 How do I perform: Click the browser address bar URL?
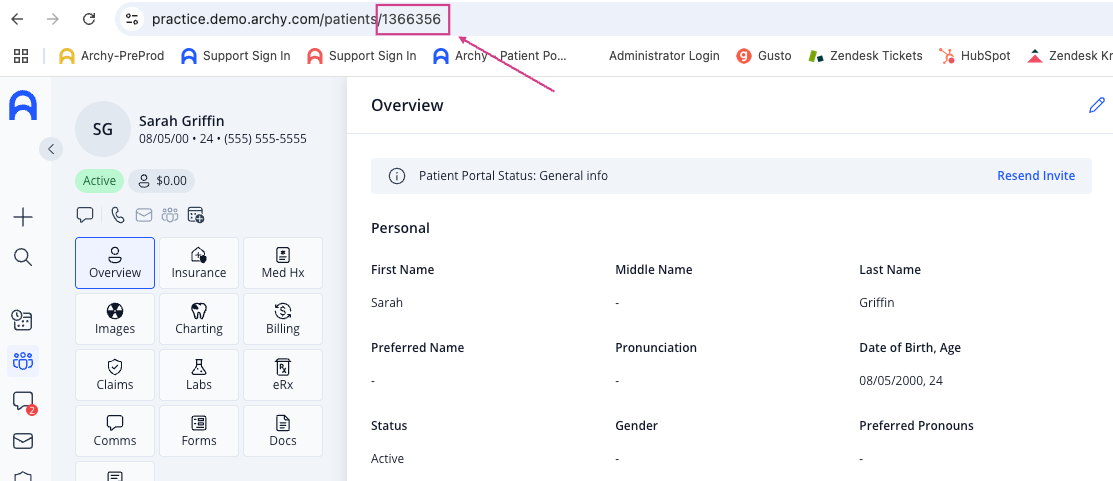click(296, 20)
